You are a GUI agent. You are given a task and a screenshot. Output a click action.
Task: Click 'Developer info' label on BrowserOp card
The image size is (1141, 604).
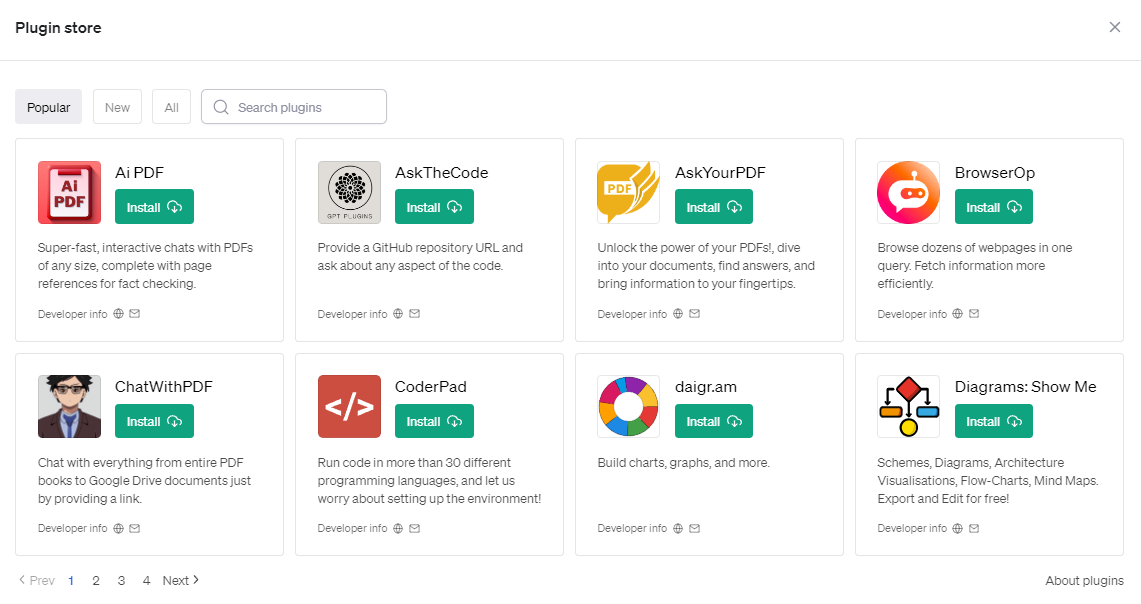pyautogui.click(x=912, y=314)
